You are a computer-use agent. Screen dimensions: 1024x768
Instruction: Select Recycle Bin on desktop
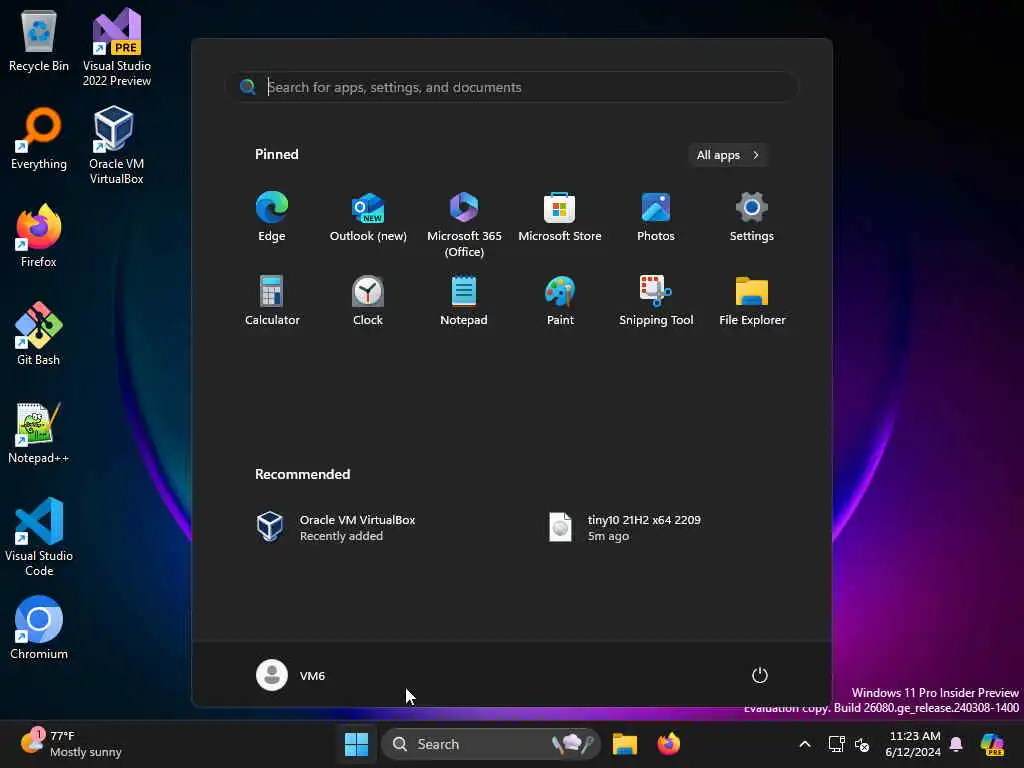[39, 40]
